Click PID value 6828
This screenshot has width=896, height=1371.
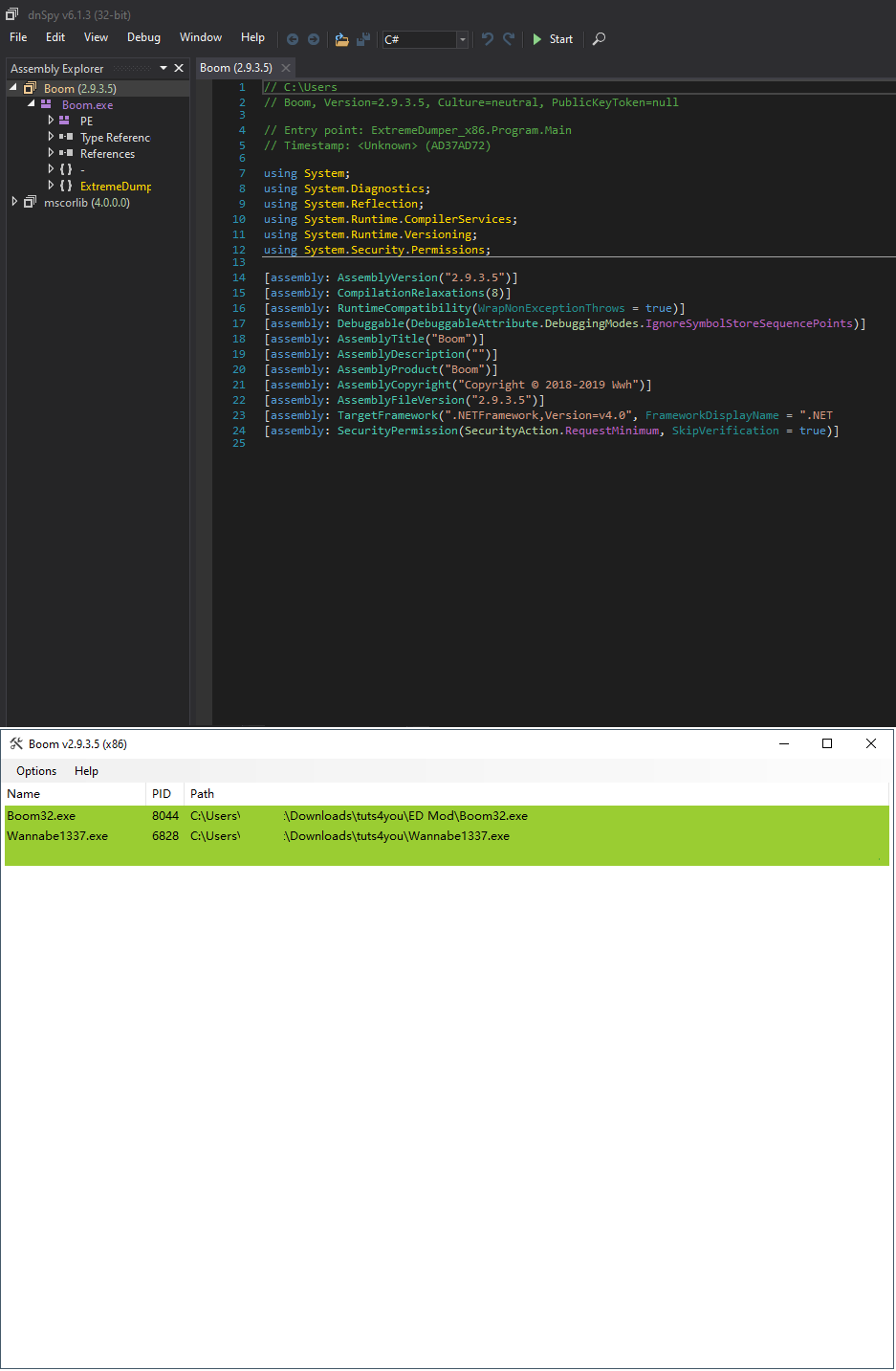pos(165,836)
